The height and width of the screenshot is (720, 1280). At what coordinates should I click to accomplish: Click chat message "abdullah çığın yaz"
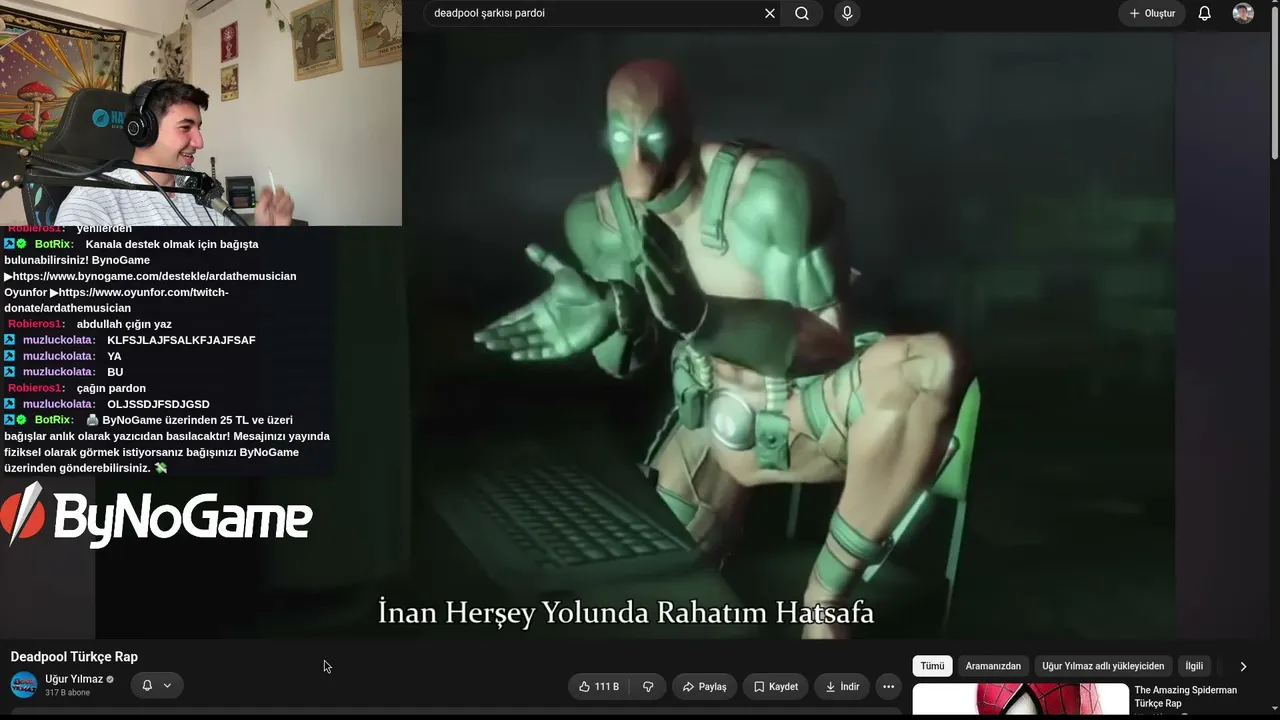[x=124, y=324]
